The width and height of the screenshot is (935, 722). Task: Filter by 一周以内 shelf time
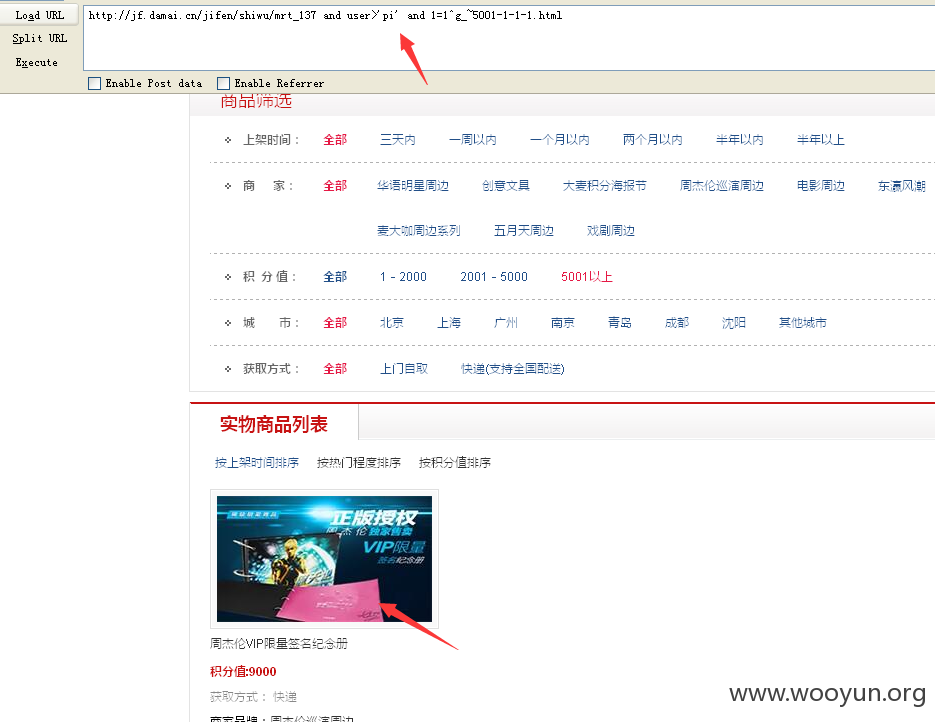coord(473,140)
